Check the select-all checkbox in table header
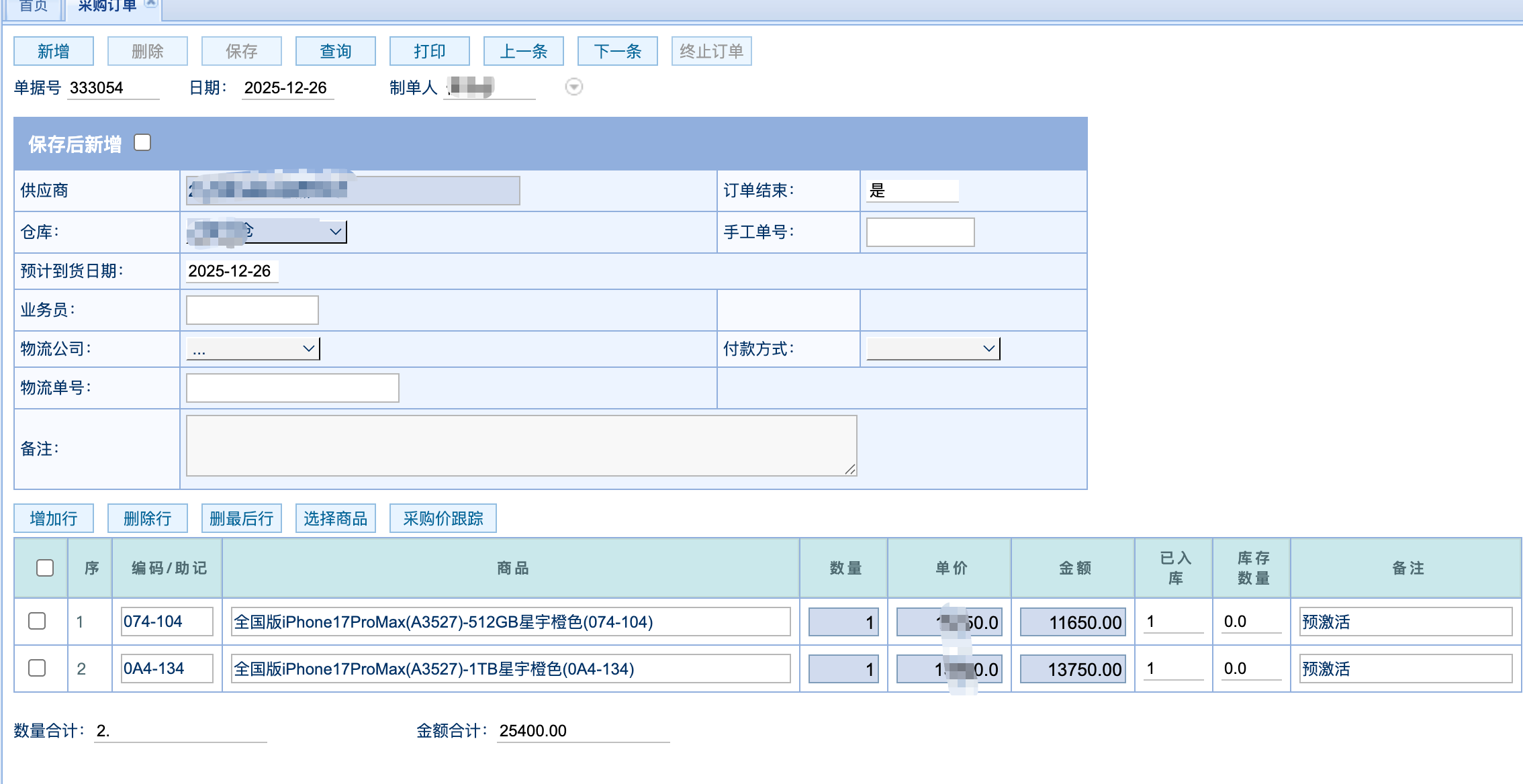1523x784 pixels. point(45,568)
